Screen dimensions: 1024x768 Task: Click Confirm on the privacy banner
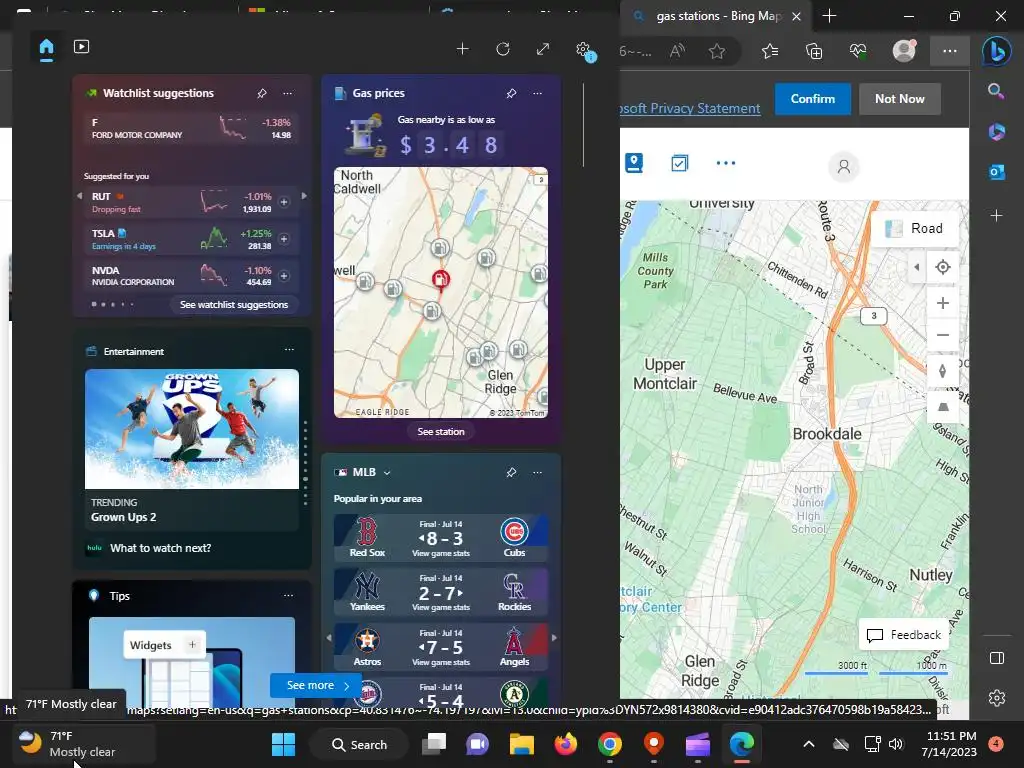tap(812, 99)
